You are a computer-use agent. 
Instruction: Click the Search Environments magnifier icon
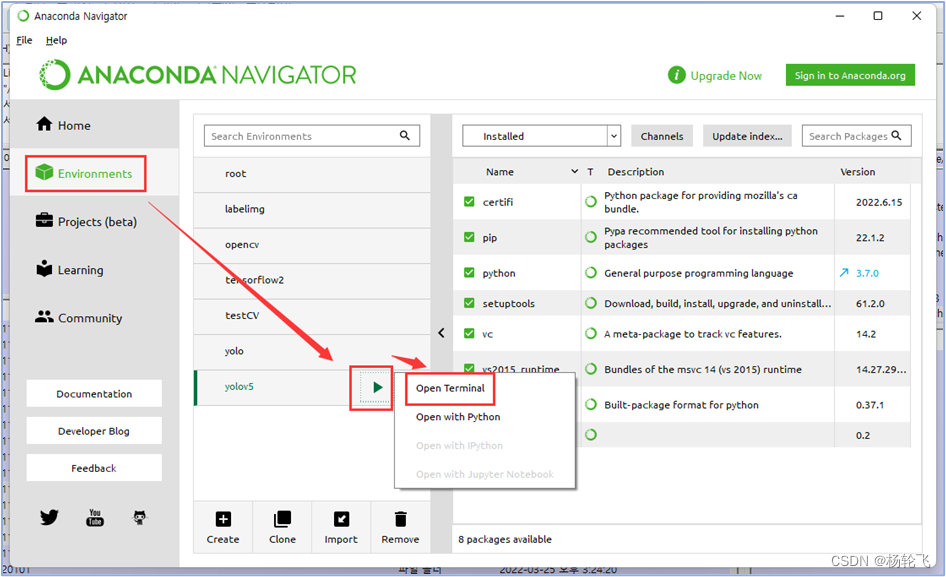(405, 136)
